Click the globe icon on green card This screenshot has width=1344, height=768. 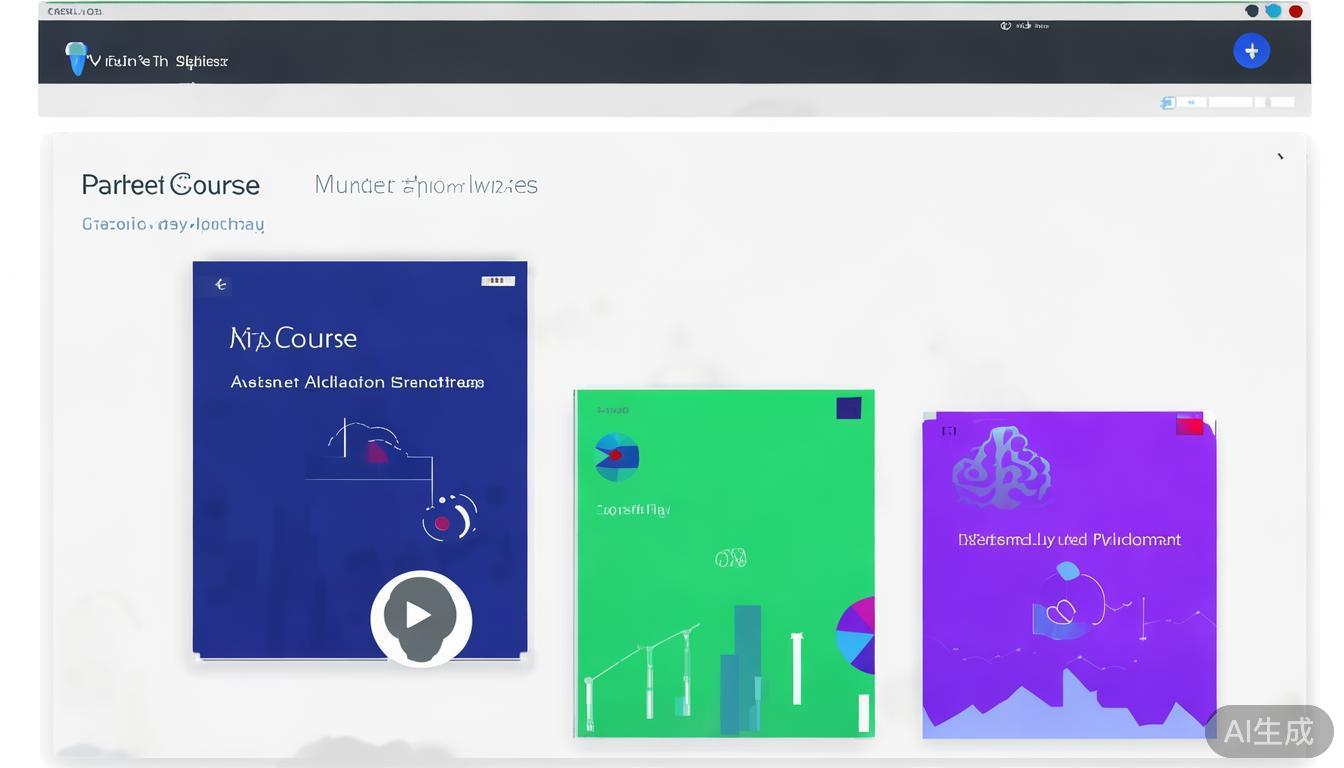coord(616,457)
